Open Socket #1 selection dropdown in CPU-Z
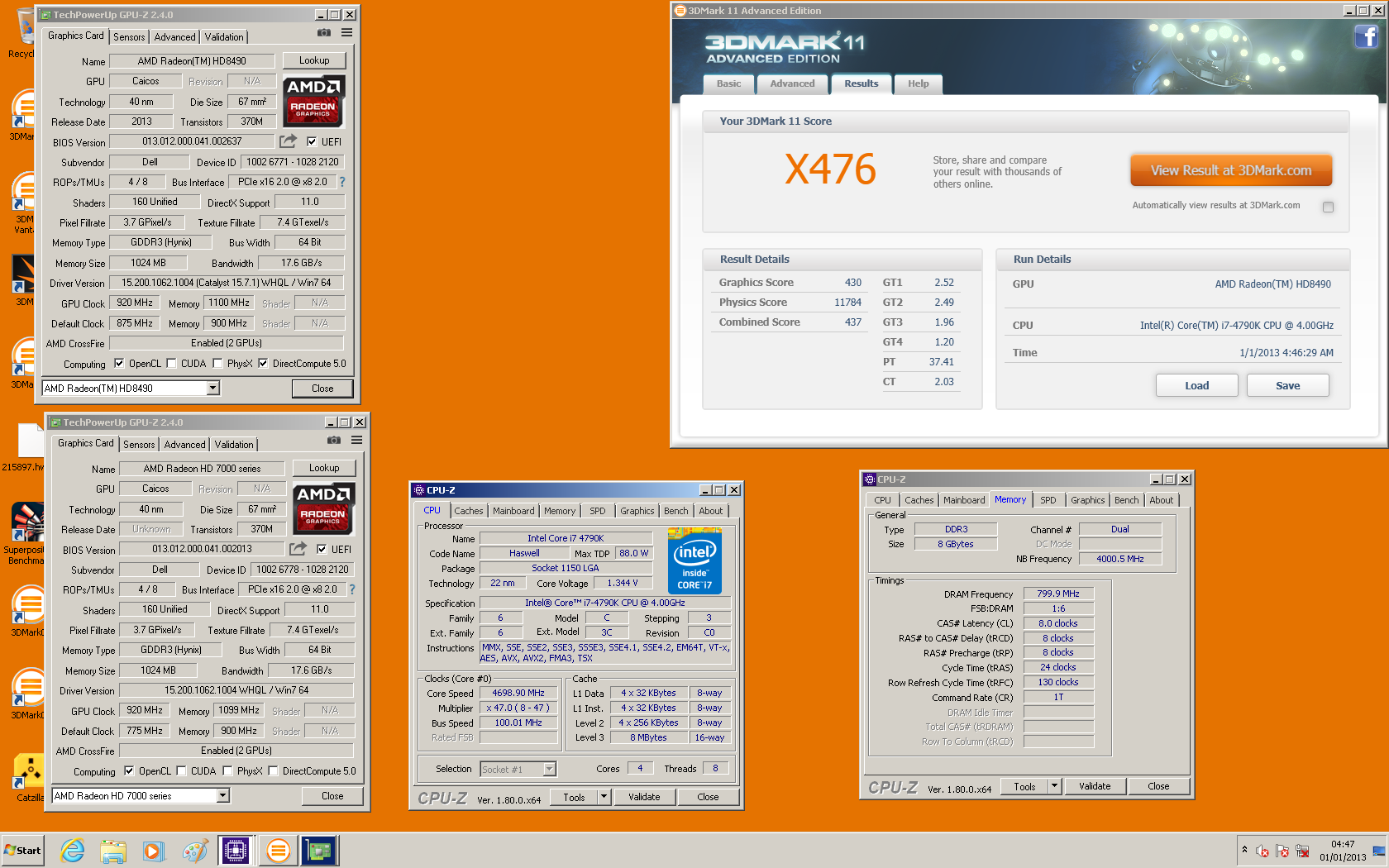The image size is (1389, 868). pyautogui.click(x=549, y=770)
